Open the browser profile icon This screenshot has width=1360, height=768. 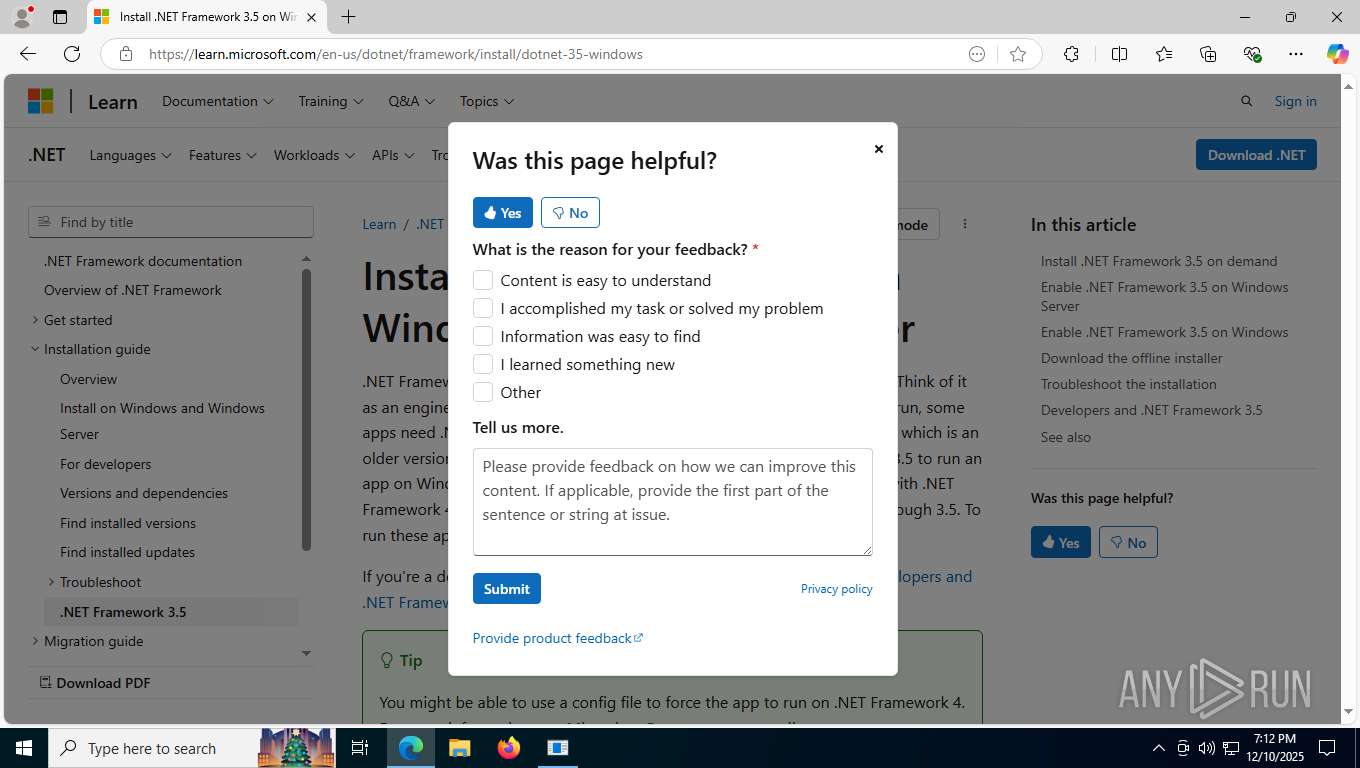pyautogui.click(x=22, y=17)
